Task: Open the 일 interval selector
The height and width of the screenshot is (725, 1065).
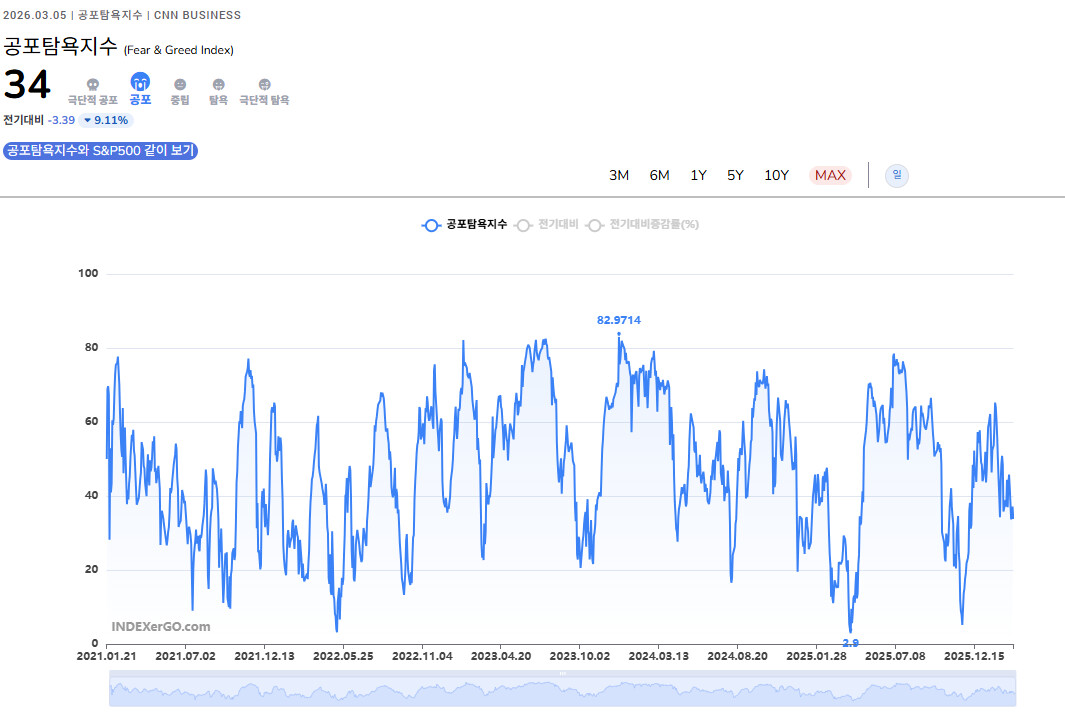Action: 897,176
